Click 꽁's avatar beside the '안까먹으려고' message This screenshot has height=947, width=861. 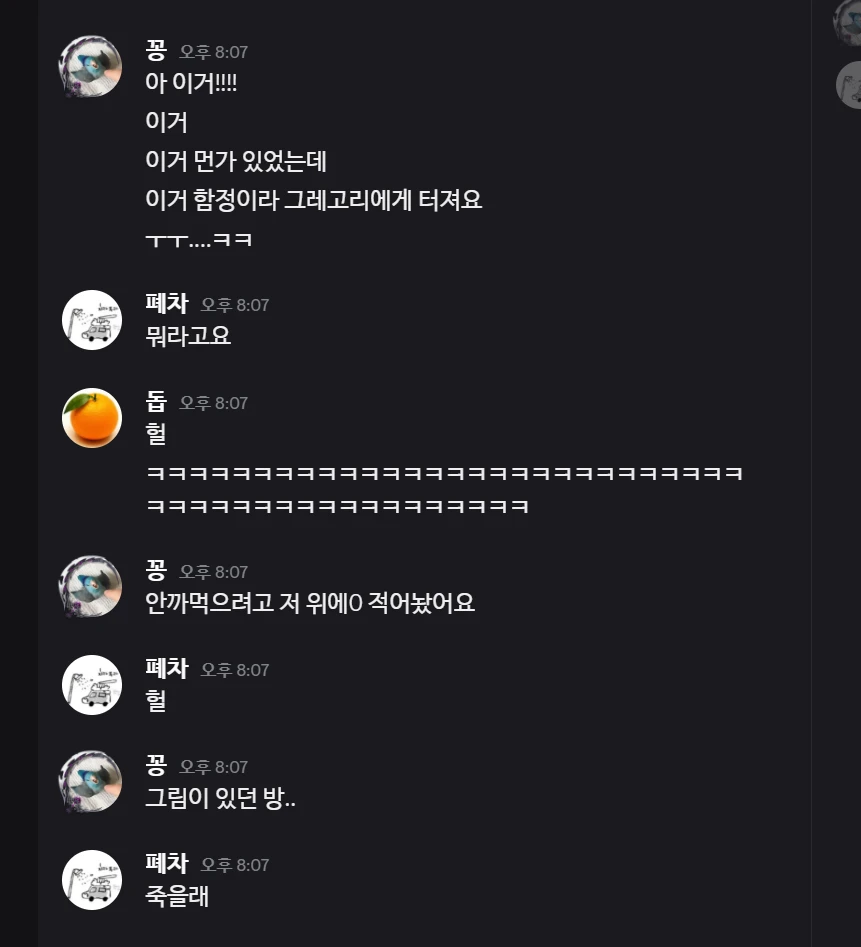point(91,586)
